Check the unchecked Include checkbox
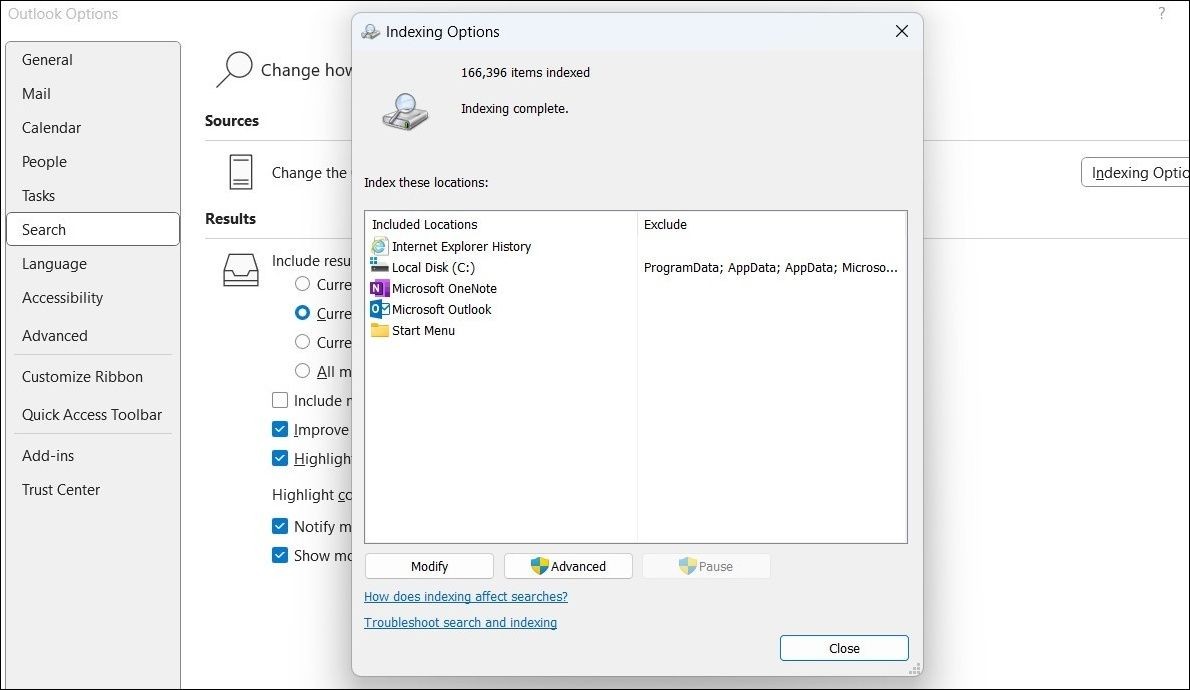This screenshot has height=690, width=1190. pos(280,400)
